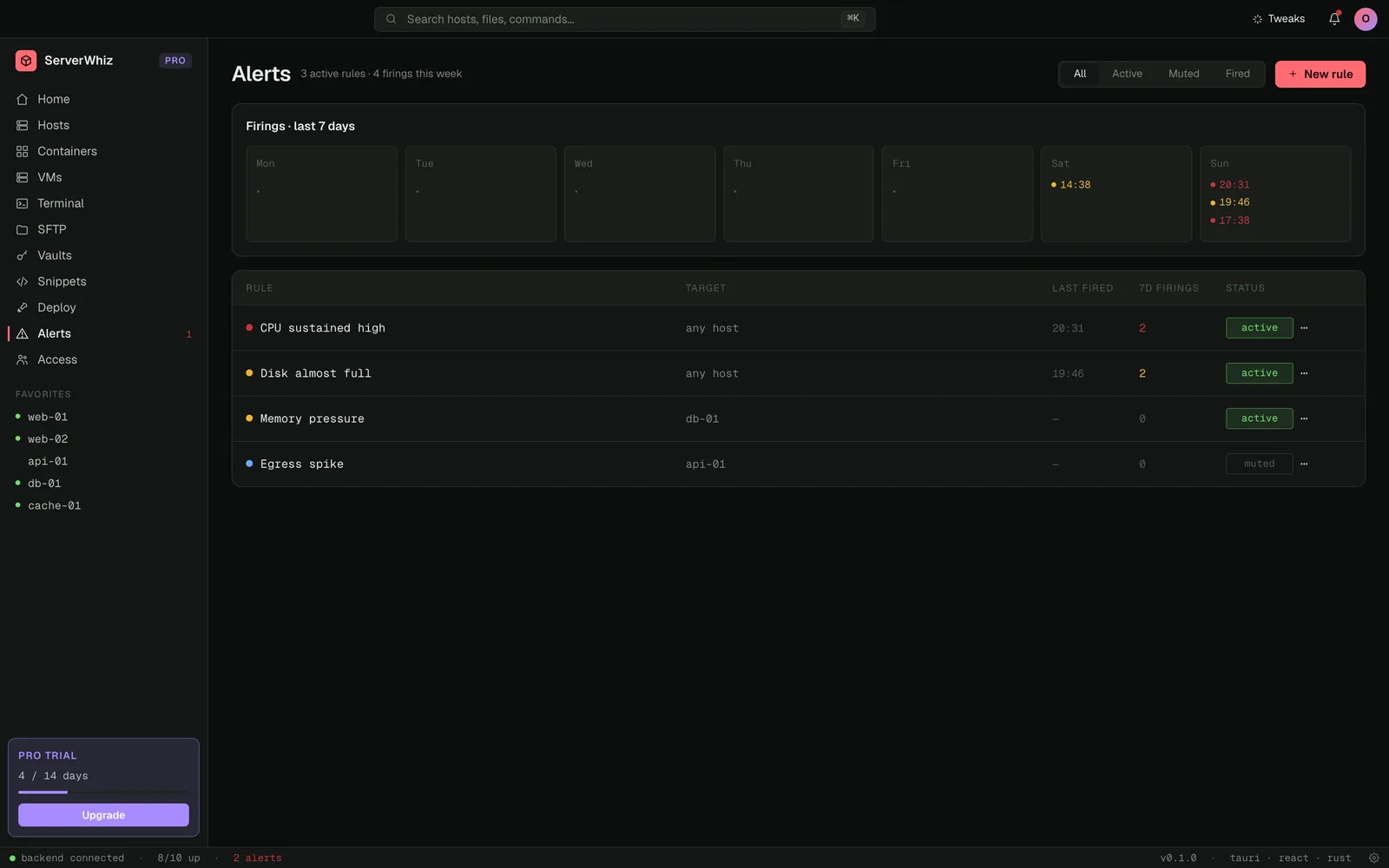The width and height of the screenshot is (1389, 868).
Task: Select Sunday 17:38 firing
Action: coord(1230,220)
